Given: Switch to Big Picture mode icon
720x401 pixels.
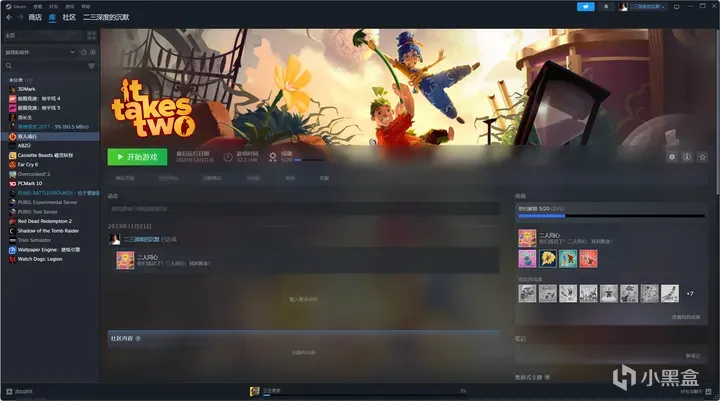Looking at the screenshot, I should coord(676,6).
